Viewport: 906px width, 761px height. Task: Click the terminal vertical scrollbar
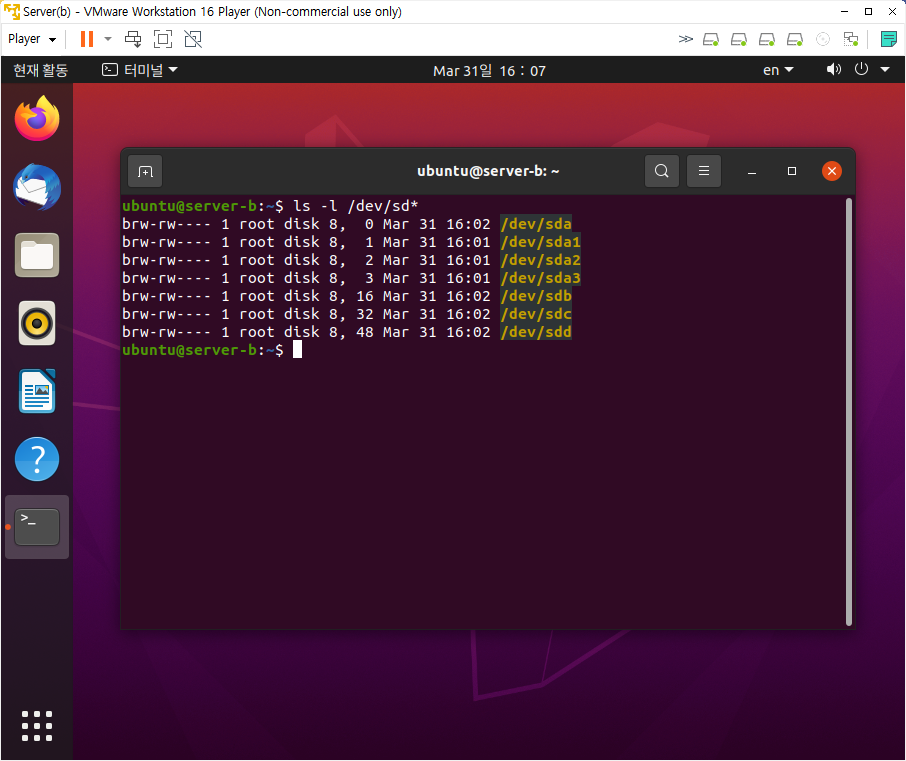click(x=849, y=411)
